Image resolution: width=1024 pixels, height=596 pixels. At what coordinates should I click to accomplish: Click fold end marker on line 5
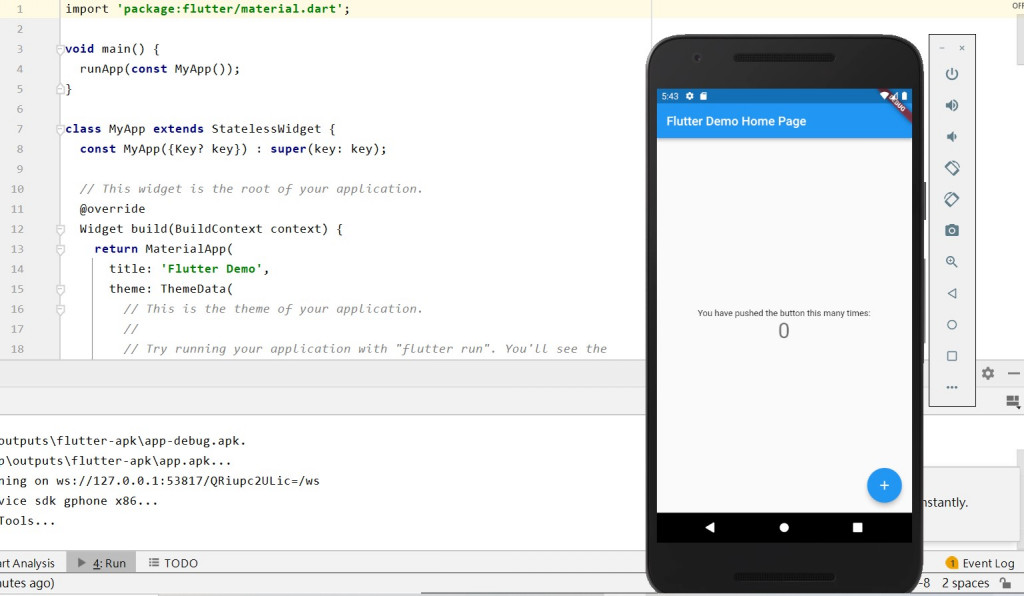(60, 89)
